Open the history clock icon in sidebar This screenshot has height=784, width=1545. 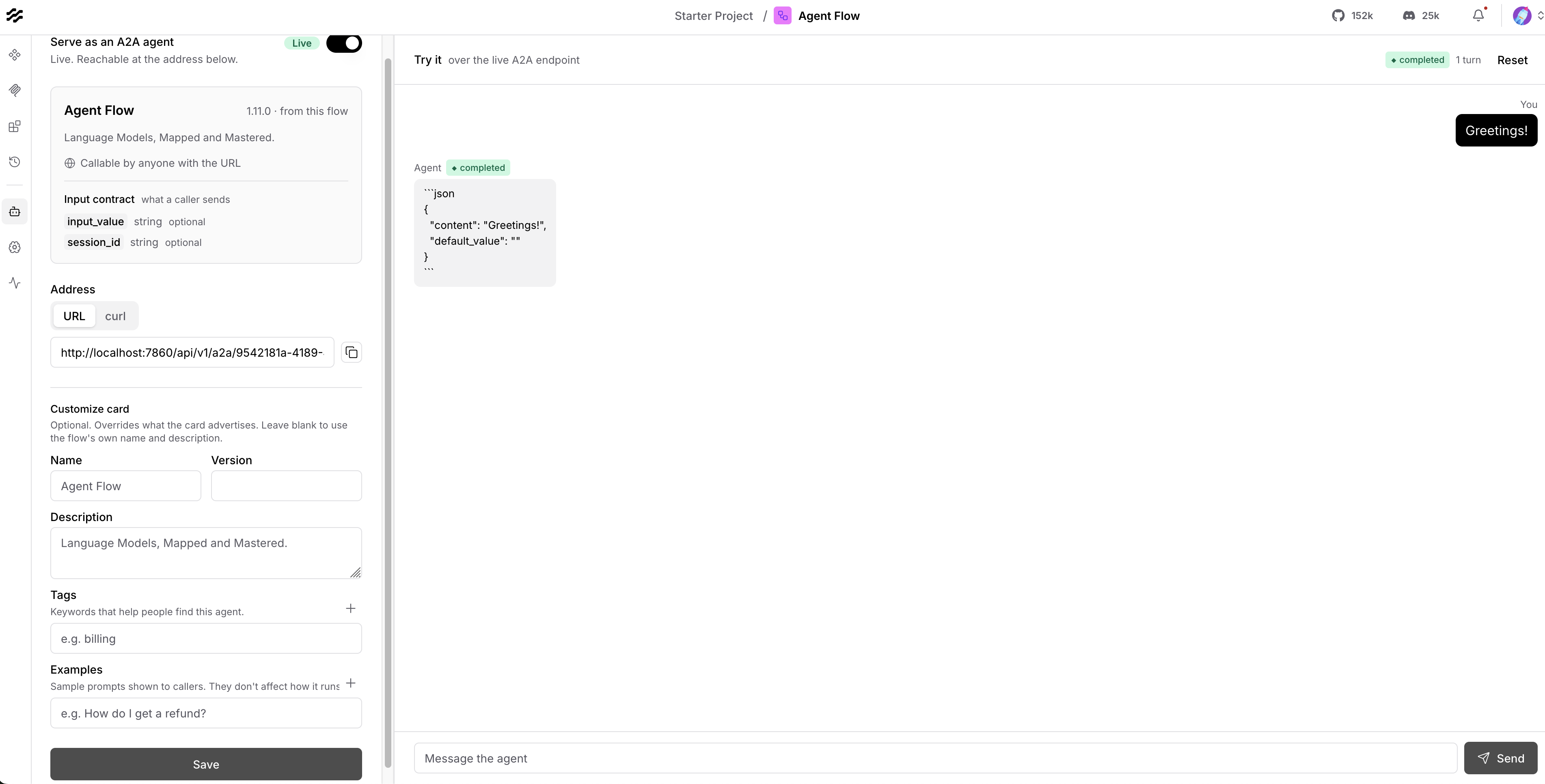[x=15, y=162]
